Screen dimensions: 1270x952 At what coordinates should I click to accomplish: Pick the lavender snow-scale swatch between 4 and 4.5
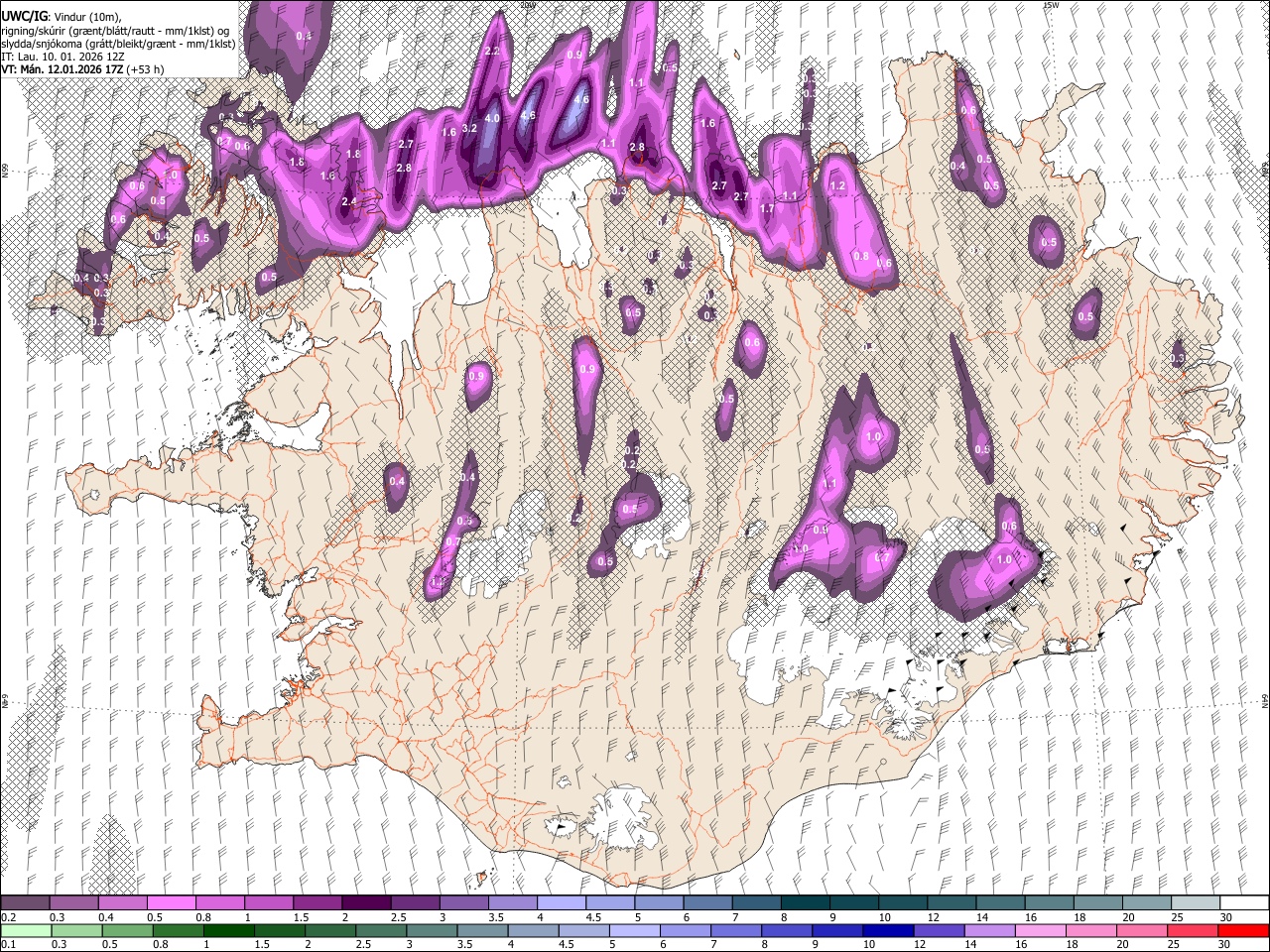(562, 903)
